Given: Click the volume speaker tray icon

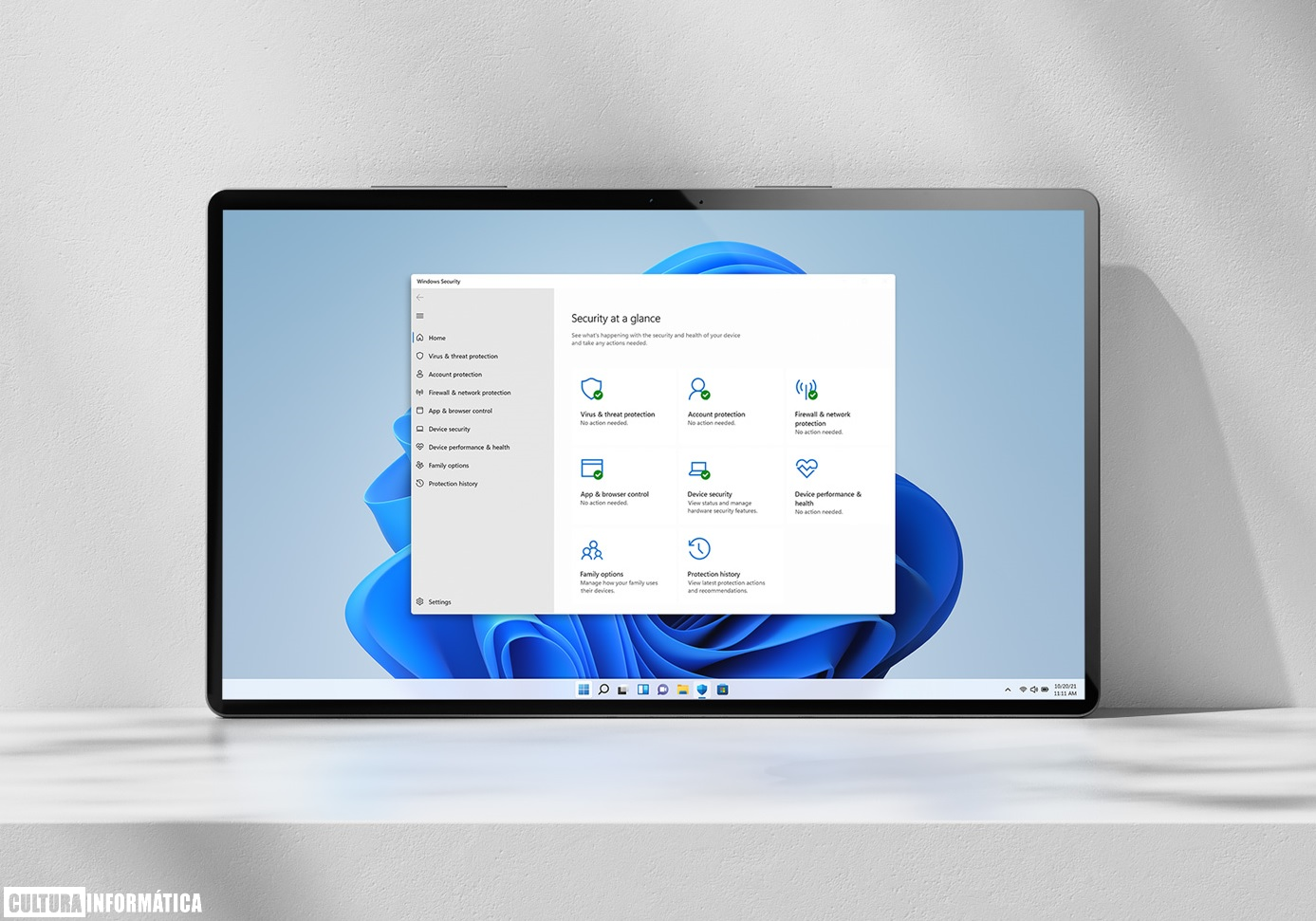Looking at the screenshot, I should [x=1034, y=690].
